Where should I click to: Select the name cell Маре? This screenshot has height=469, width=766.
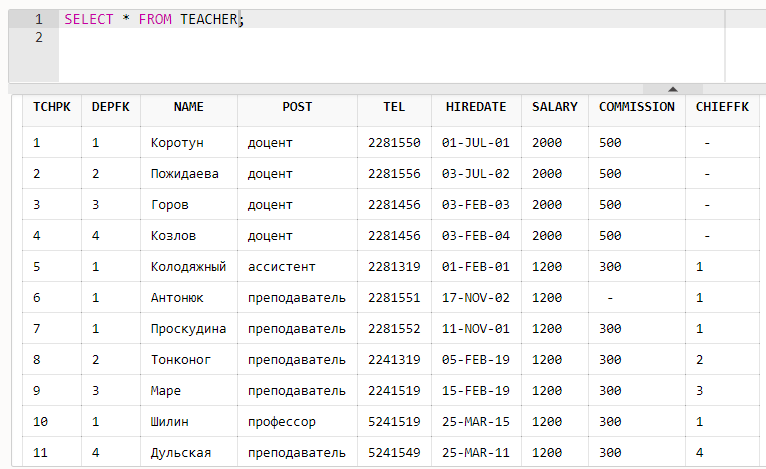[x=166, y=391]
